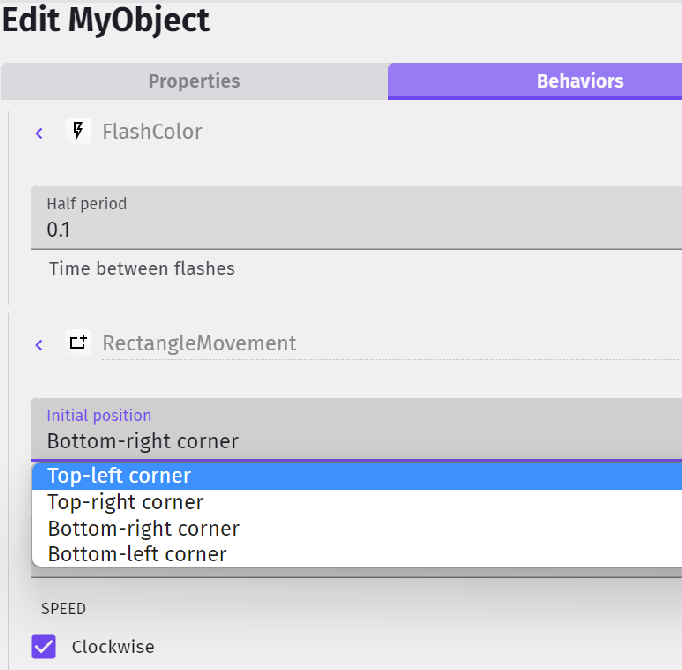Click the FlashColor behavior name
This screenshot has width=682, height=670.
(x=152, y=131)
